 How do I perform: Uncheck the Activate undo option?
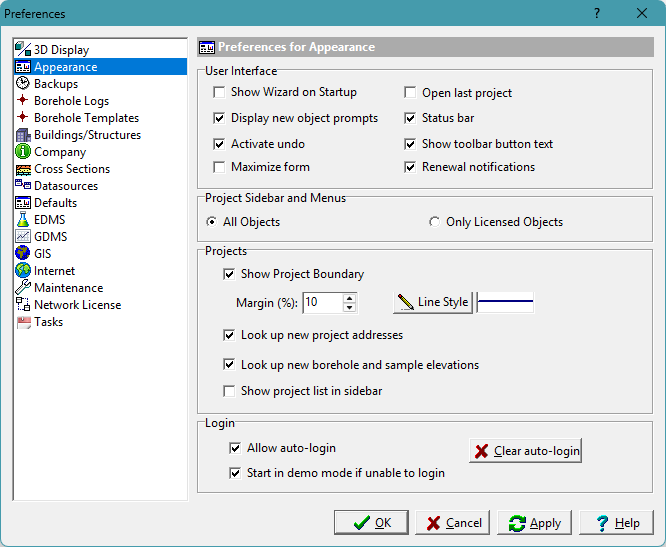[219, 144]
